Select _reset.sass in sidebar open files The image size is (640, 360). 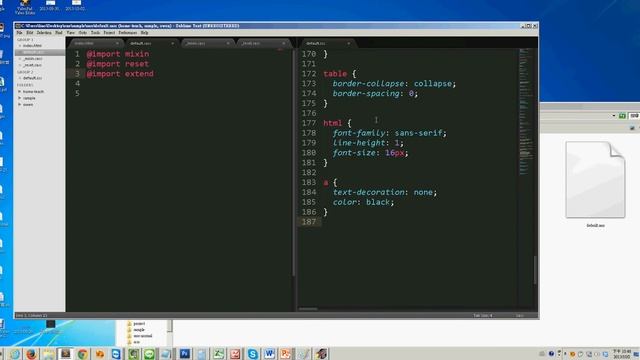click(33, 65)
